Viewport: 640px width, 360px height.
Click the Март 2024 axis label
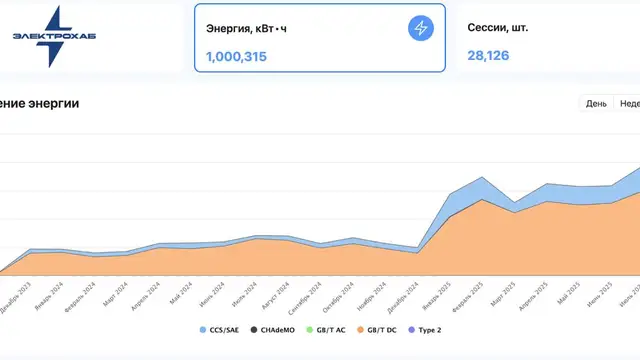pos(116,294)
